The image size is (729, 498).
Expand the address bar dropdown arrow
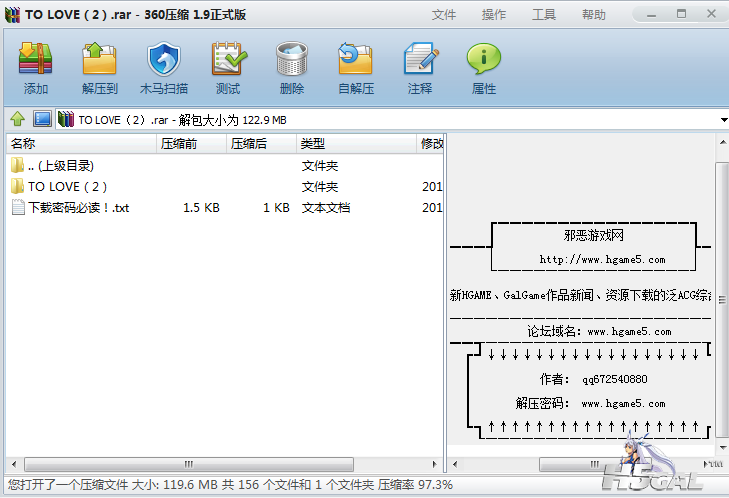723,120
